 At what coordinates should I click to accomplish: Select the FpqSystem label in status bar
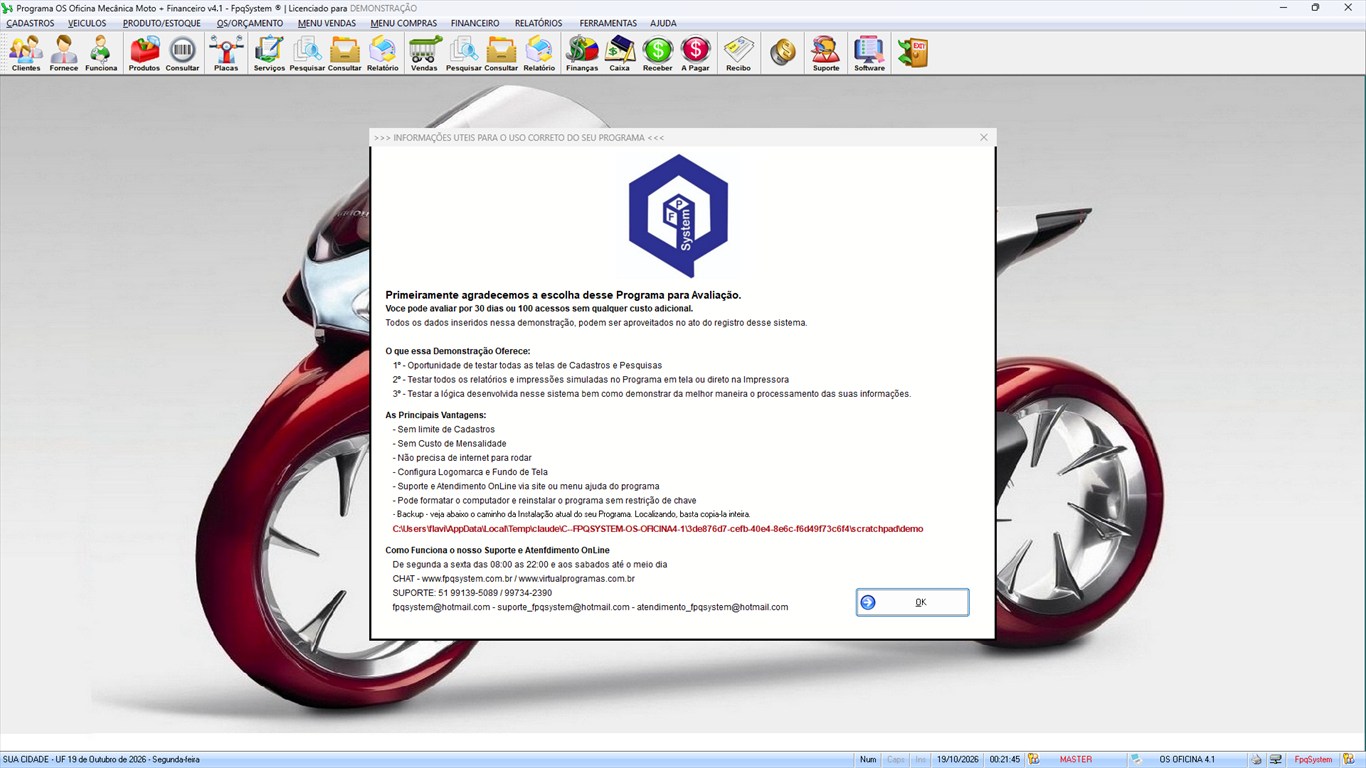[x=1313, y=759]
